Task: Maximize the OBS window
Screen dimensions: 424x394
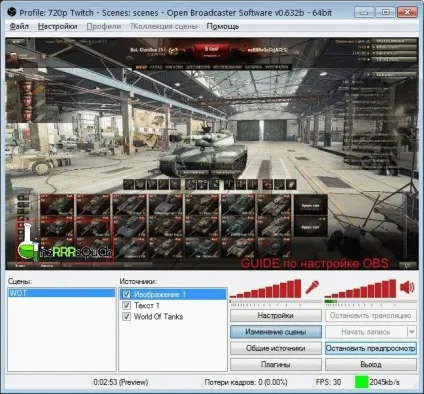Action: pyautogui.click(x=385, y=12)
